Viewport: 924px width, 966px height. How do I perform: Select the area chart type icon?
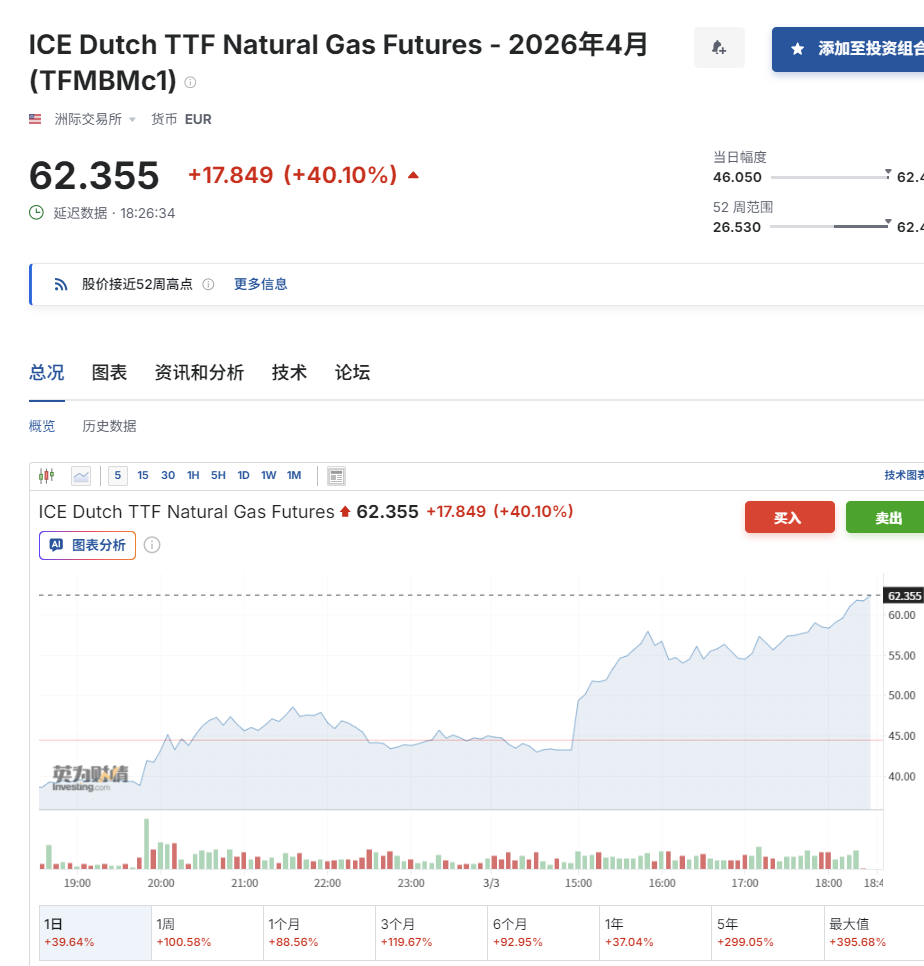(x=81, y=476)
